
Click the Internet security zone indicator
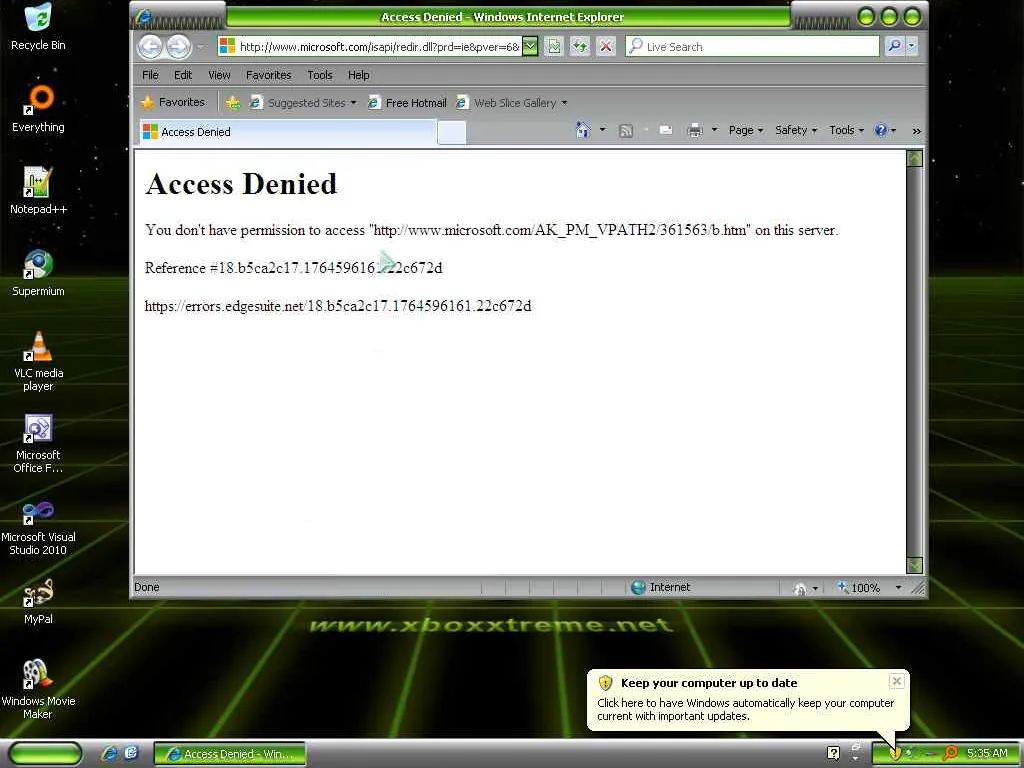coord(661,587)
